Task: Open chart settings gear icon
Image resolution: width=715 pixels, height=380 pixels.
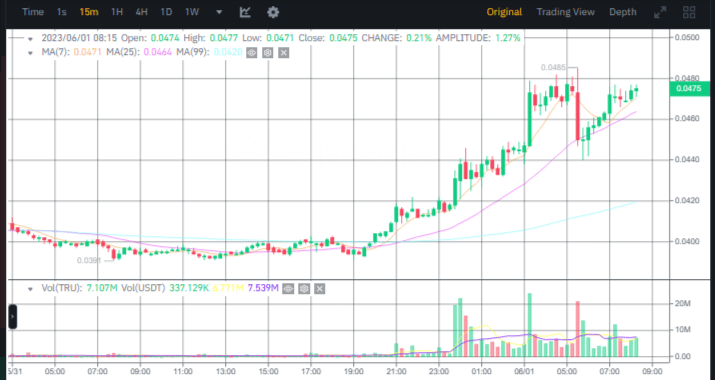Action: [x=273, y=12]
